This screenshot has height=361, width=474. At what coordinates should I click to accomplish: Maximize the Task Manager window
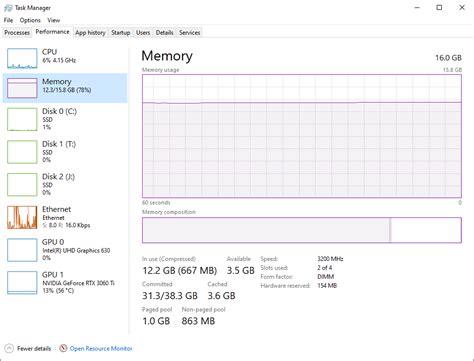tap(439, 8)
